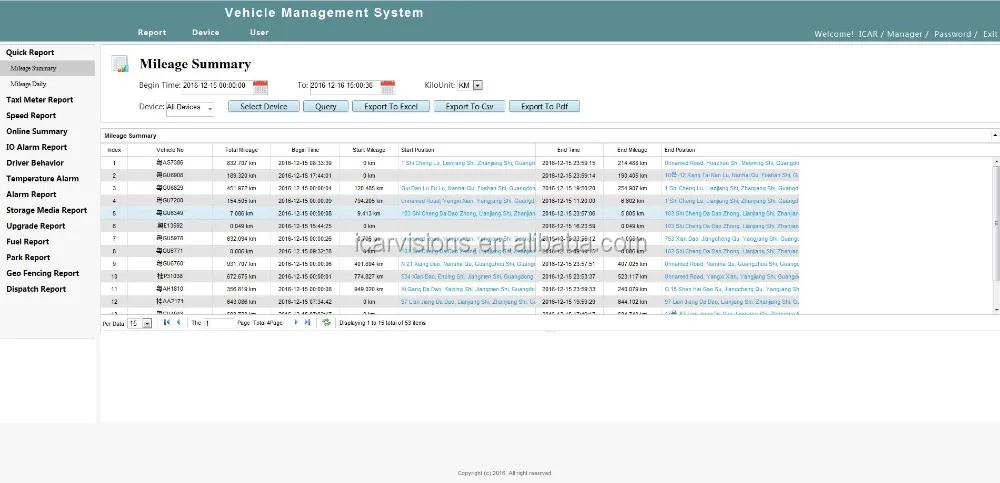The height and width of the screenshot is (483, 1000).
Task: Open end position 'G 15 Shen Hai Gao Su'
Action: pos(731,289)
